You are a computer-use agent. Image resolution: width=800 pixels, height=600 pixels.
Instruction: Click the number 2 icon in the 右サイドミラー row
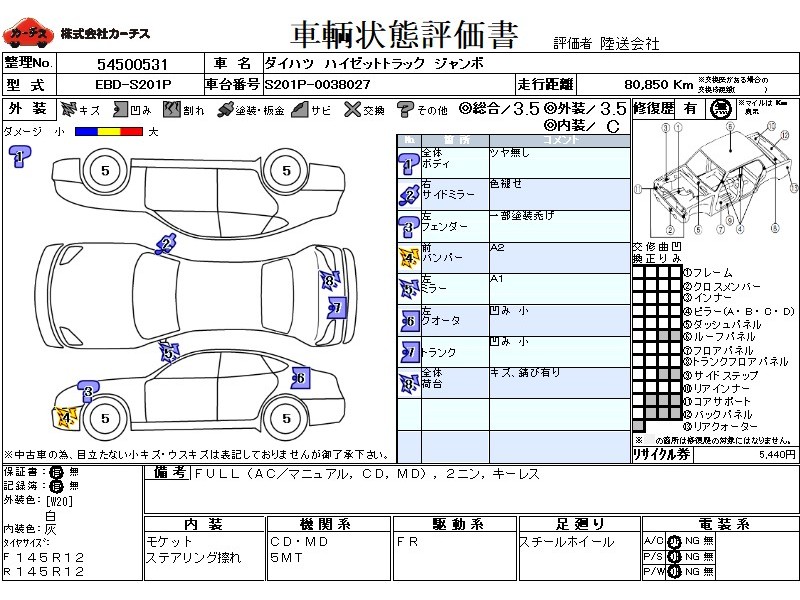pyautogui.click(x=409, y=195)
